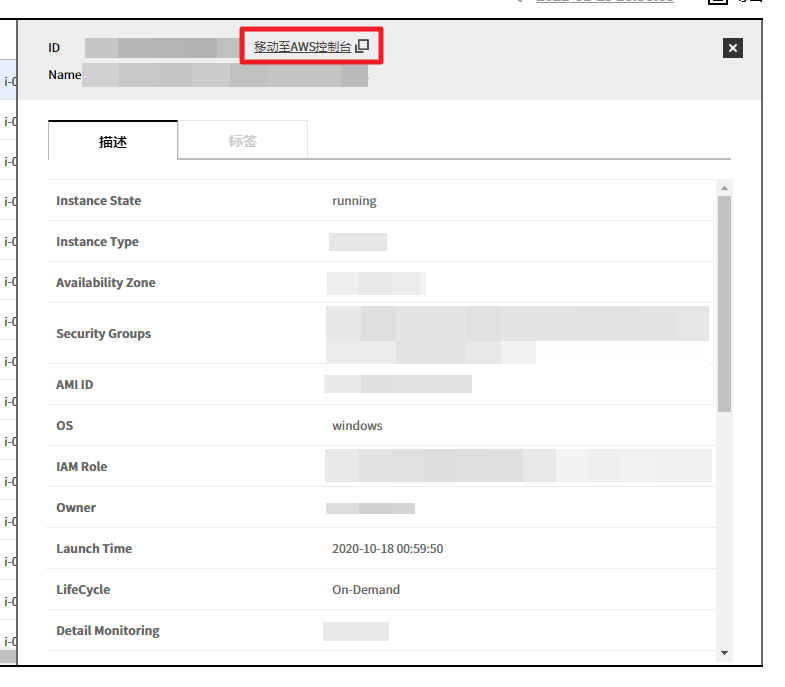Click the Security Groups row label
The width and height of the screenshot is (785, 687).
click(103, 334)
